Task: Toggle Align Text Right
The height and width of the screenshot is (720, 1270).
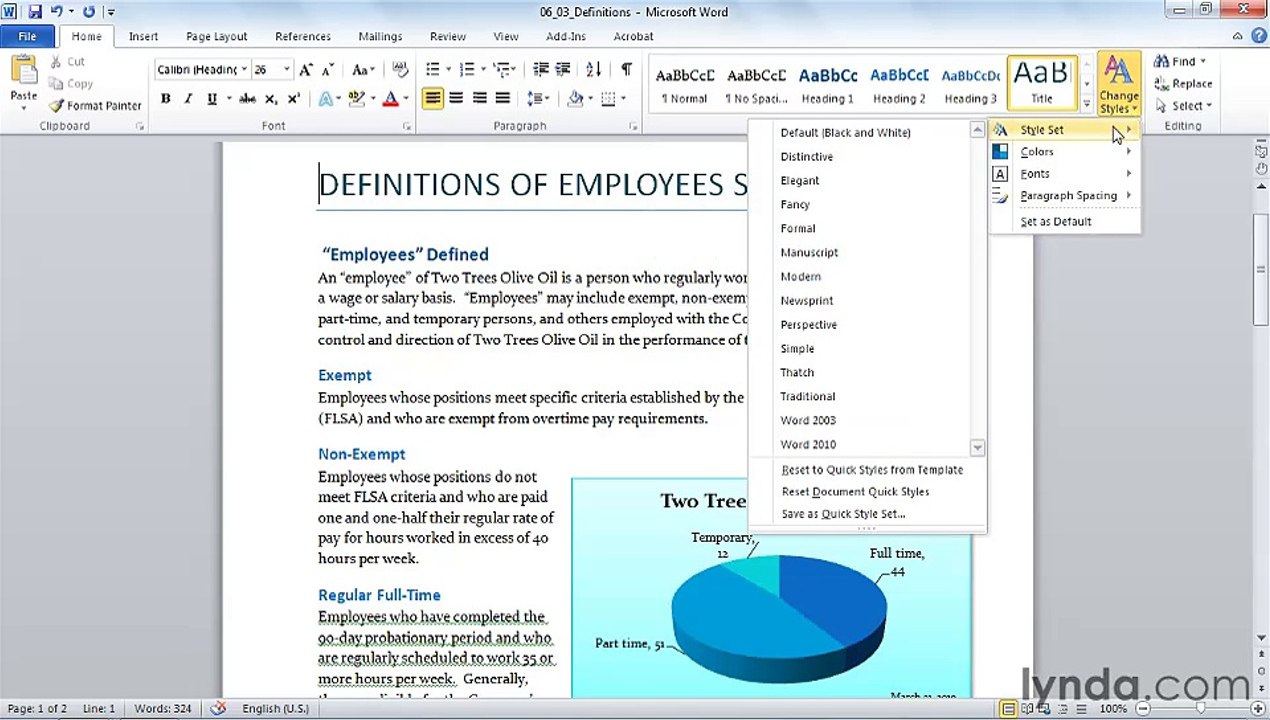Action: pyautogui.click(x=479, y=99)
